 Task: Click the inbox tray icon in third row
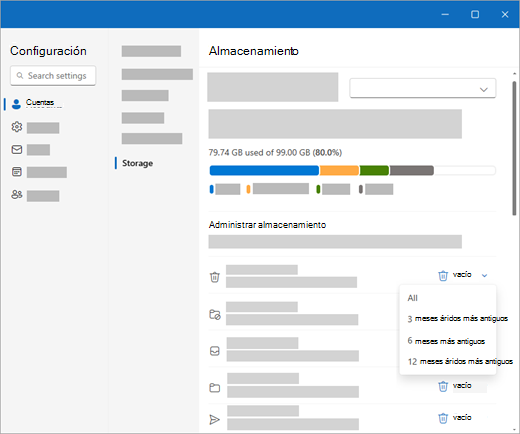(215, 351)
